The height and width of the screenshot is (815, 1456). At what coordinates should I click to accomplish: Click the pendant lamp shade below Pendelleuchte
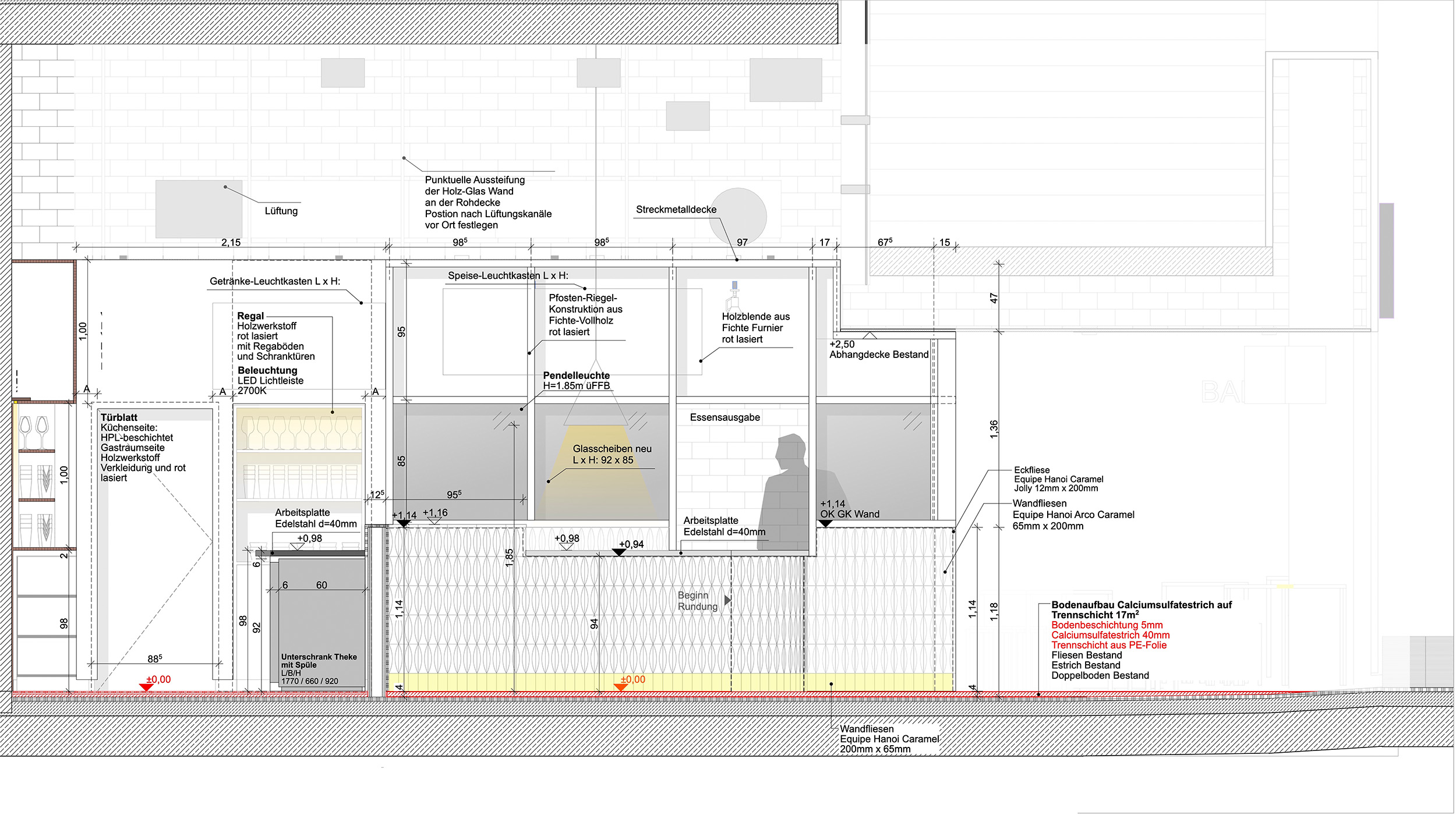pos(596,408)
